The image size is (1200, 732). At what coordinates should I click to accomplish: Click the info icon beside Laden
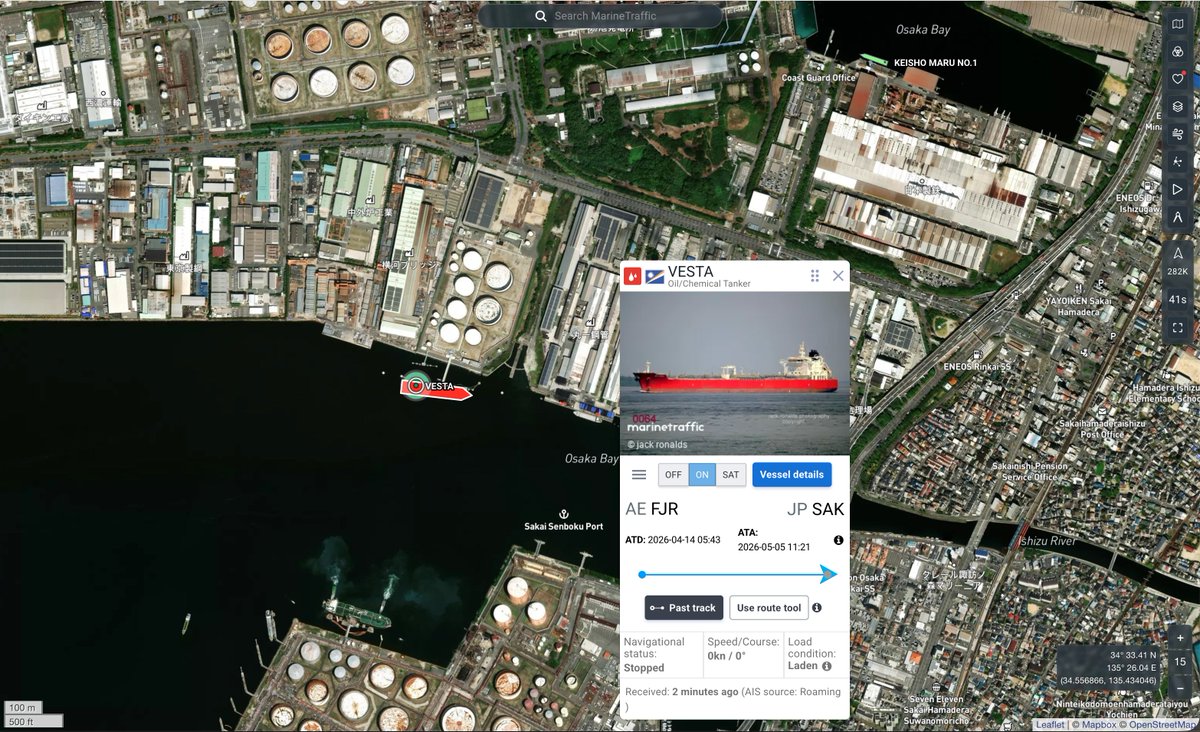tap(826, 666)
